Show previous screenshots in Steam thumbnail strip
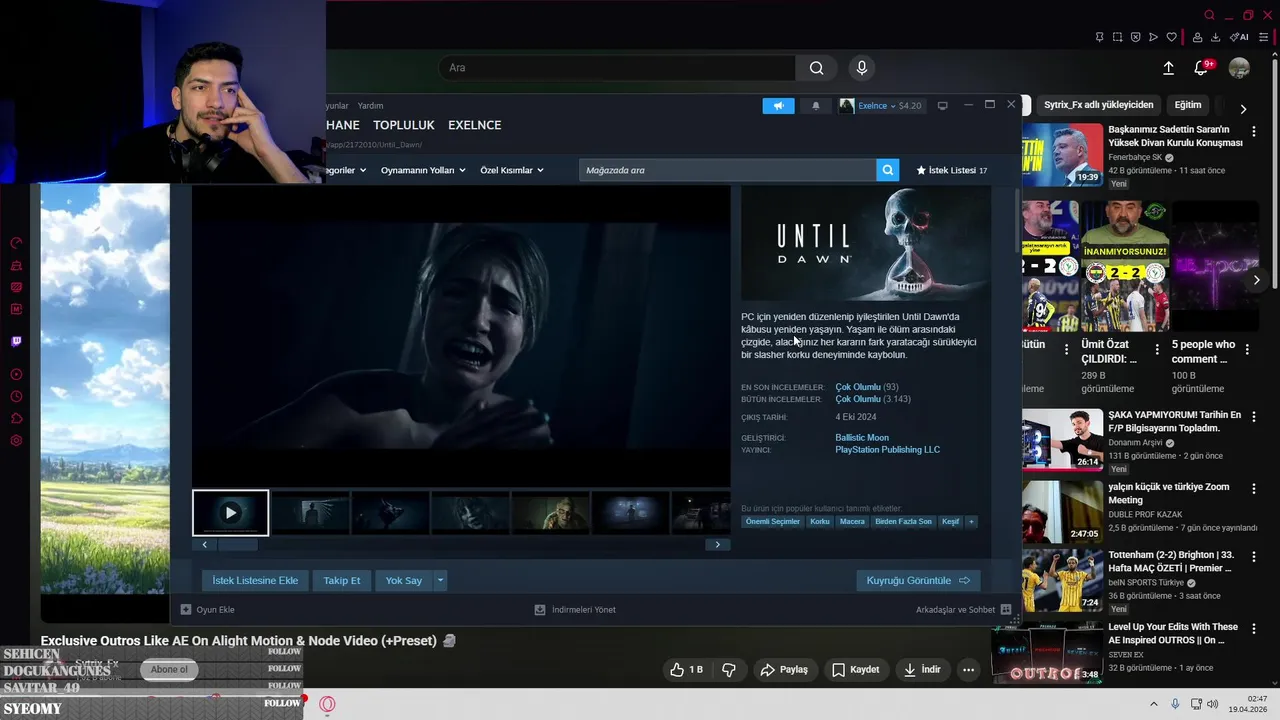The height and width of the screenshot is (720, 1280). click(x=204, y=544)
